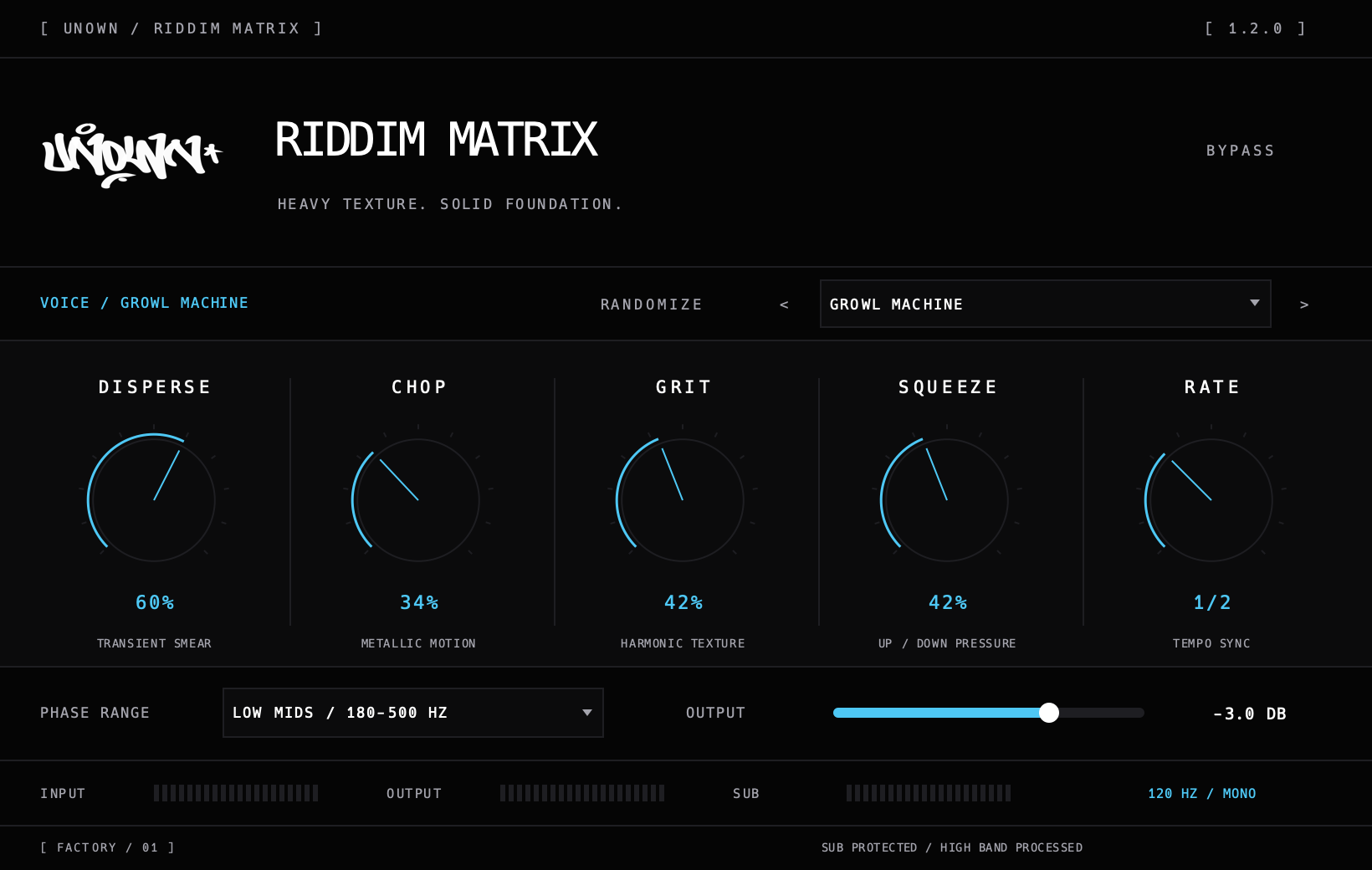Click the -3.0 DB output readout
The height and width of the screenshot is (870, 1372).
pyautogui.click(x=1250, y=714)
